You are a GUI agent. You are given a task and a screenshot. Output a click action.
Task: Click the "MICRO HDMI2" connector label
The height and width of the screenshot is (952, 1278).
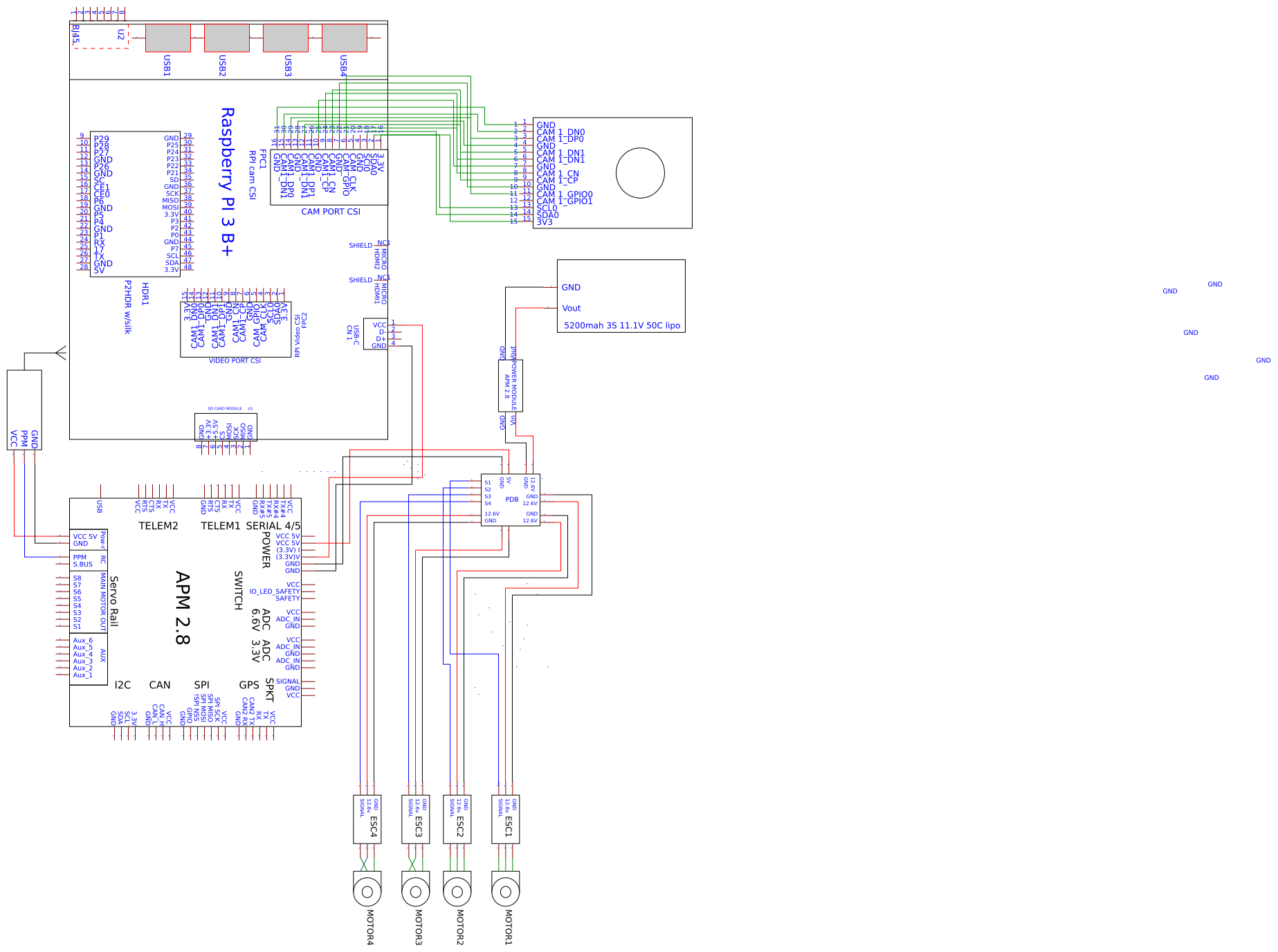381,259
